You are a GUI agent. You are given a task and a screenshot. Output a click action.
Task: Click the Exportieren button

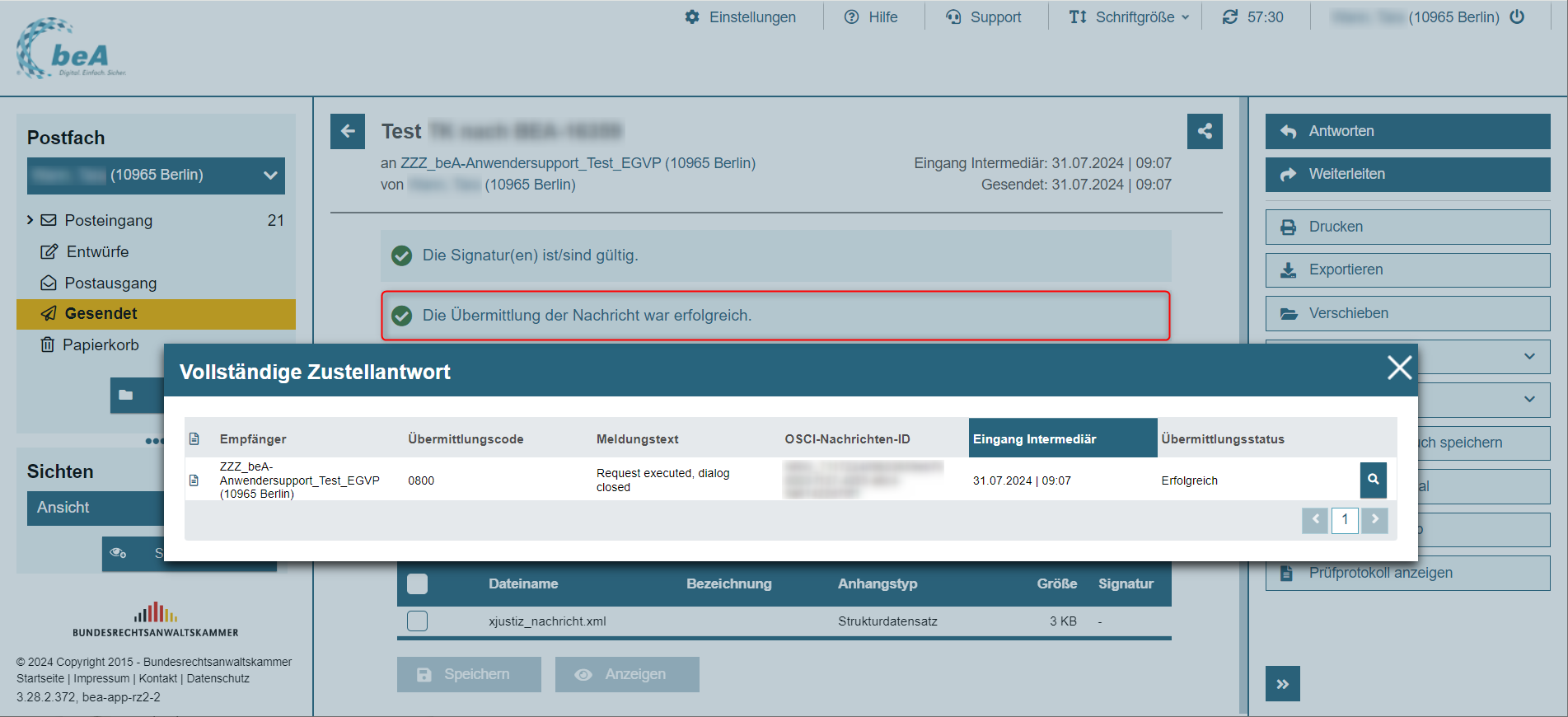(1407, 269)
